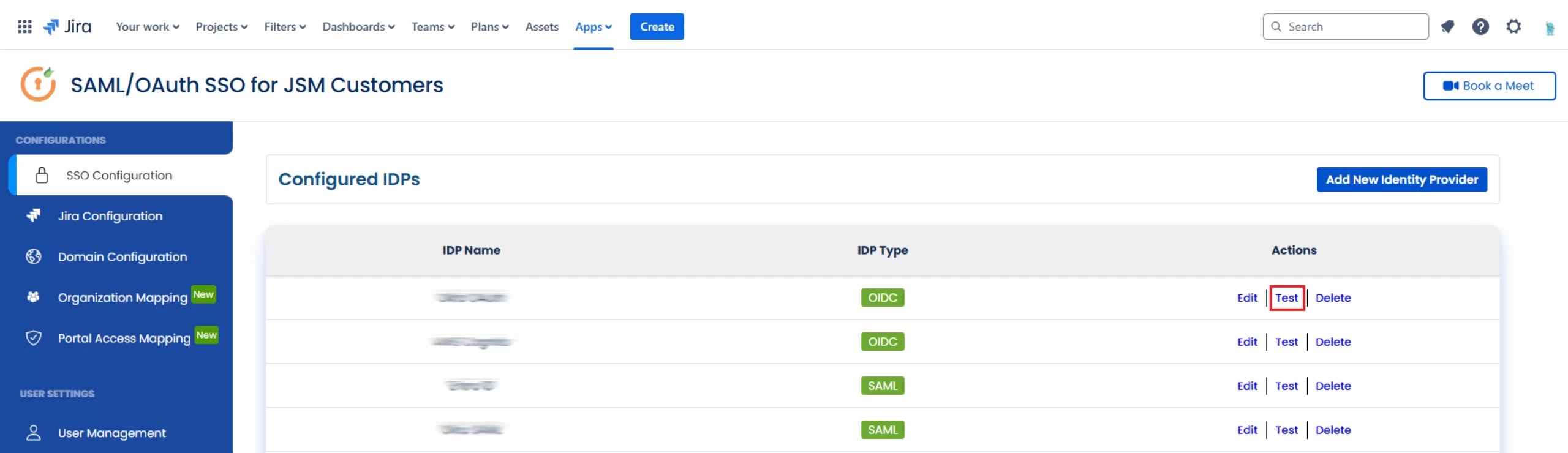
Task: Click the first row's OIDC type badge
Action: [x=883, y=298]
